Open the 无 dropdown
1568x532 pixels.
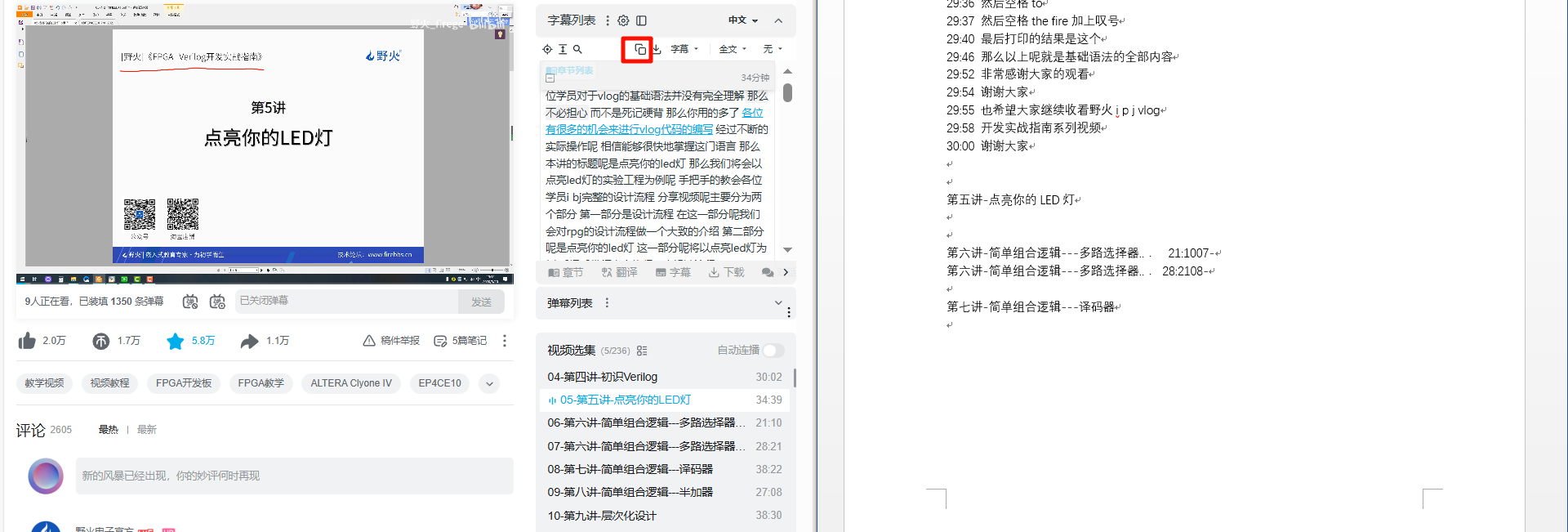pyautogui.click(x=773, y=49)
